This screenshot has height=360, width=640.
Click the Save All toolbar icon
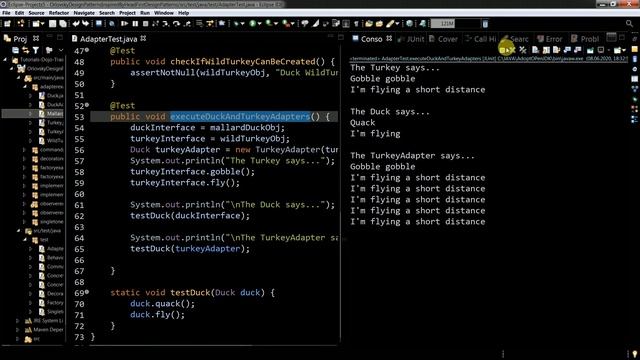pos(63,24)
